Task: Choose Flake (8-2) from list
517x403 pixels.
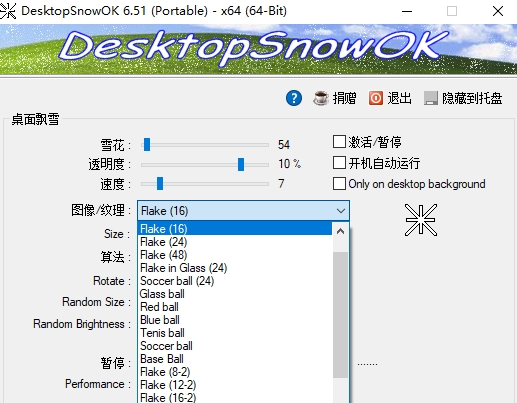Action: [x=235, y=372]
